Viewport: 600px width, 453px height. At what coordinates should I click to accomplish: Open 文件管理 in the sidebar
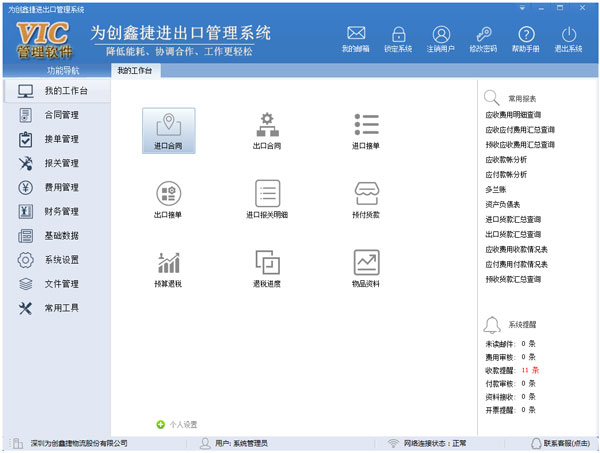pyautogui.click(x=57, y=284)
